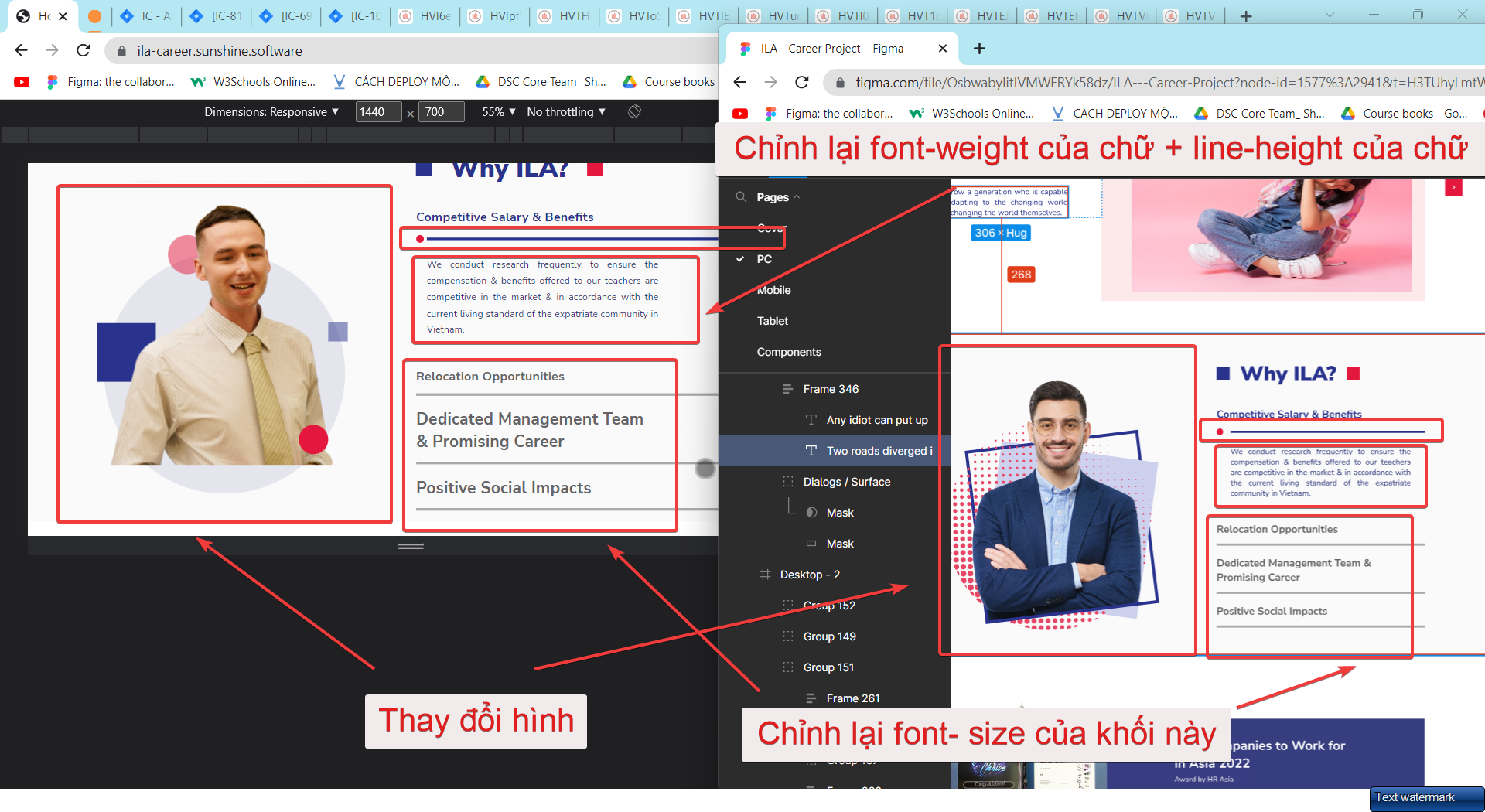Click text icon of 'Two roads diverged' layer
The width and height of the screenshot is (1485, 812).
click(x=811, y=451)
